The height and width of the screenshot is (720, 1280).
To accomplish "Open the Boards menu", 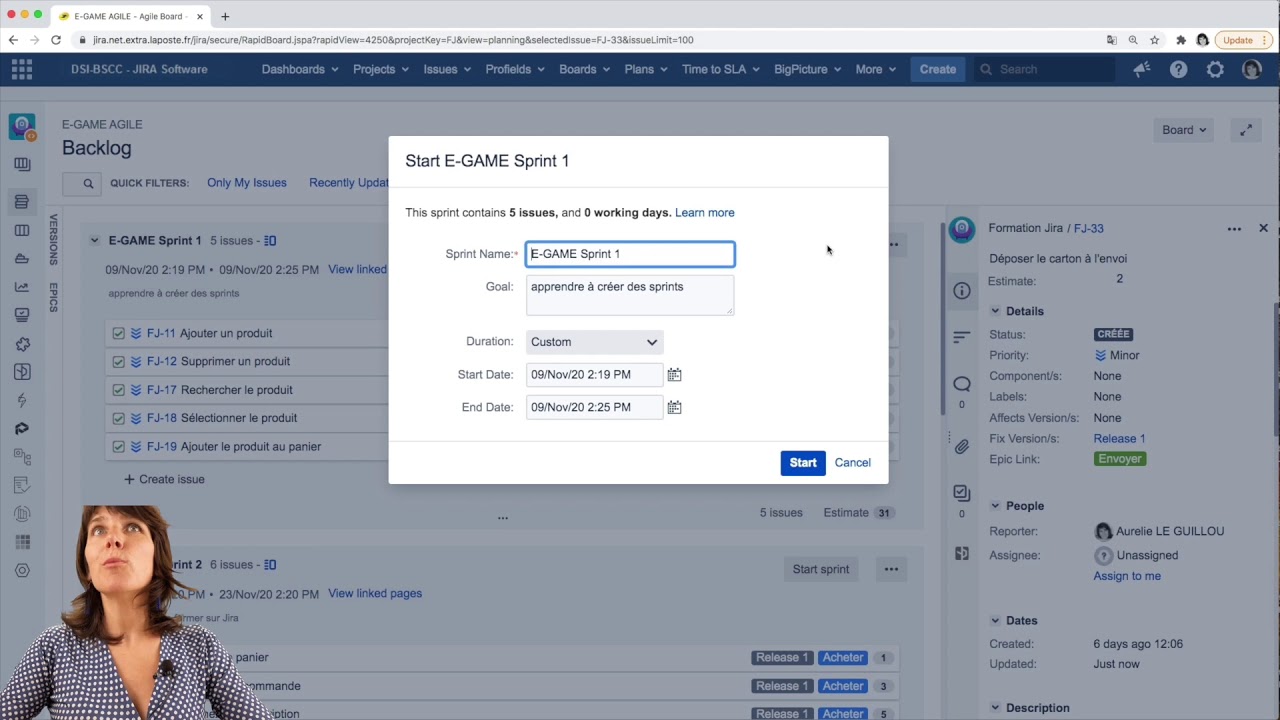I will [586, 69].
